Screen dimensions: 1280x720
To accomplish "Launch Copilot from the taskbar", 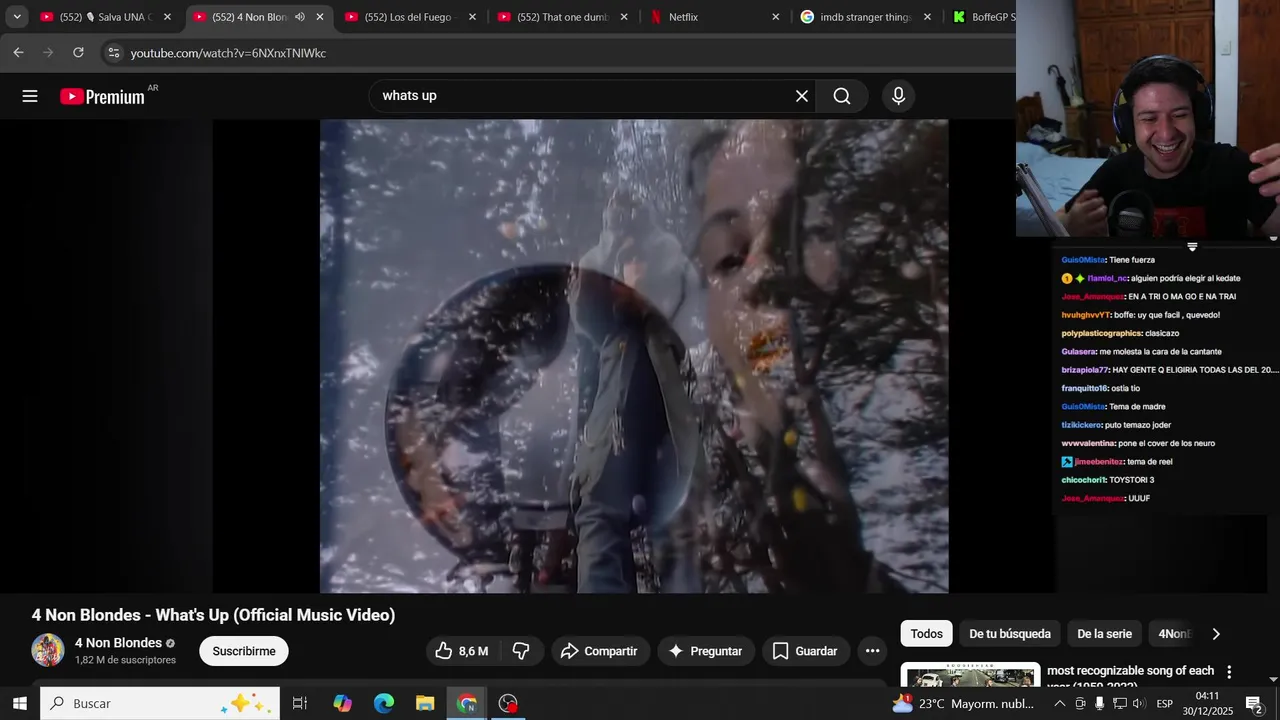I will pyautogui.click(x=342, y=703).
